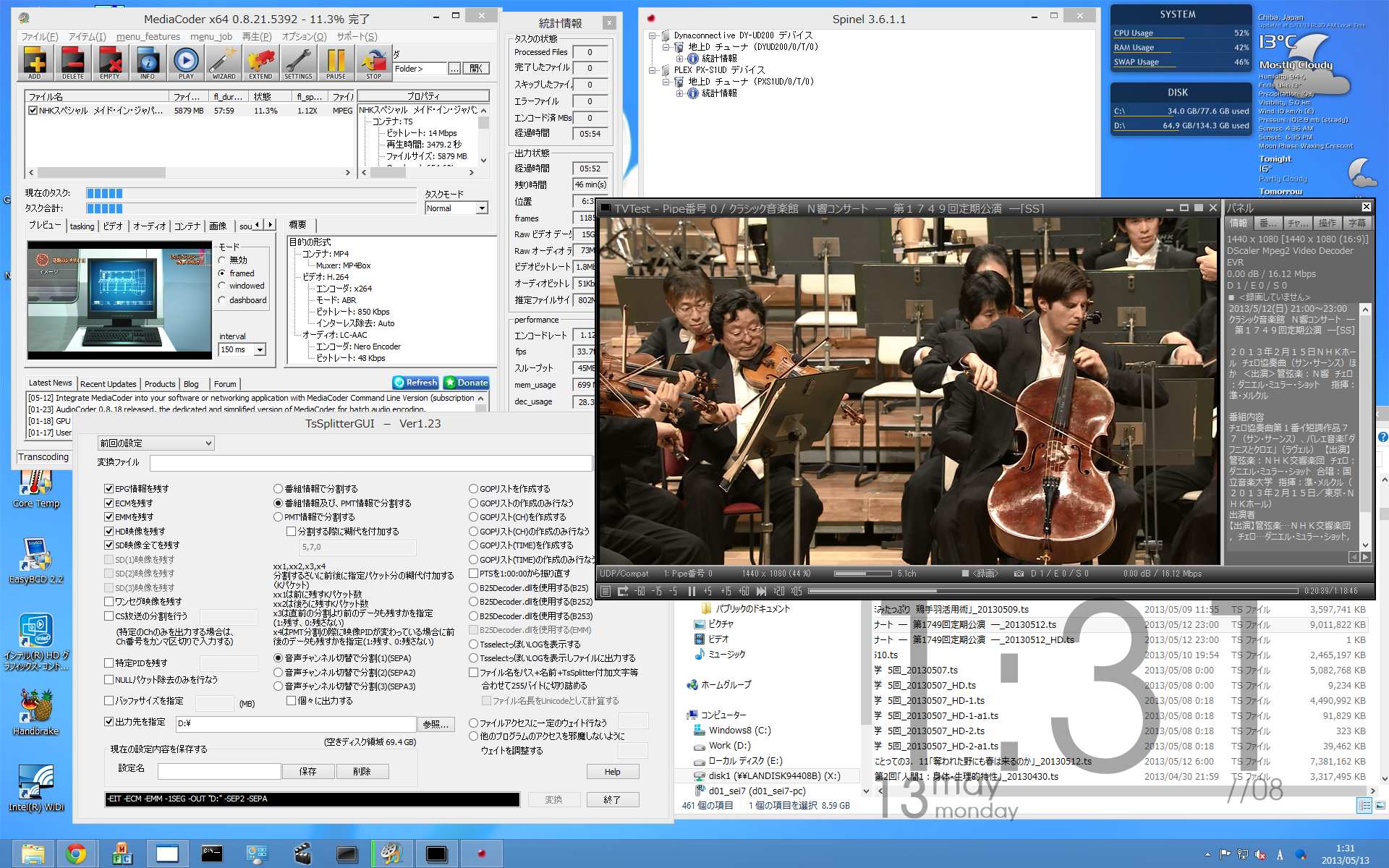Uncheck the EPG情報を残す checkbox
The image size is (1389, 868).
[x=109, y=489]
